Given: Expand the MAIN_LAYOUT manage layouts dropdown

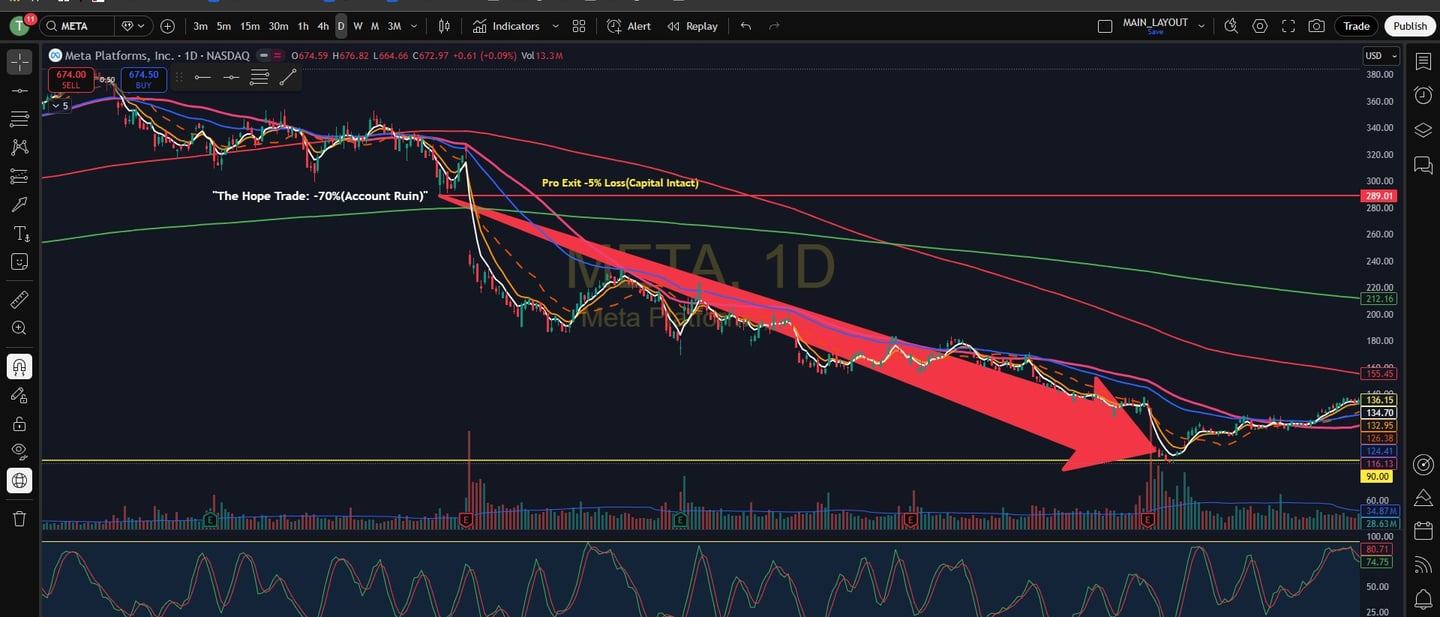Looking at the screenshot, I should (1201, 26).
